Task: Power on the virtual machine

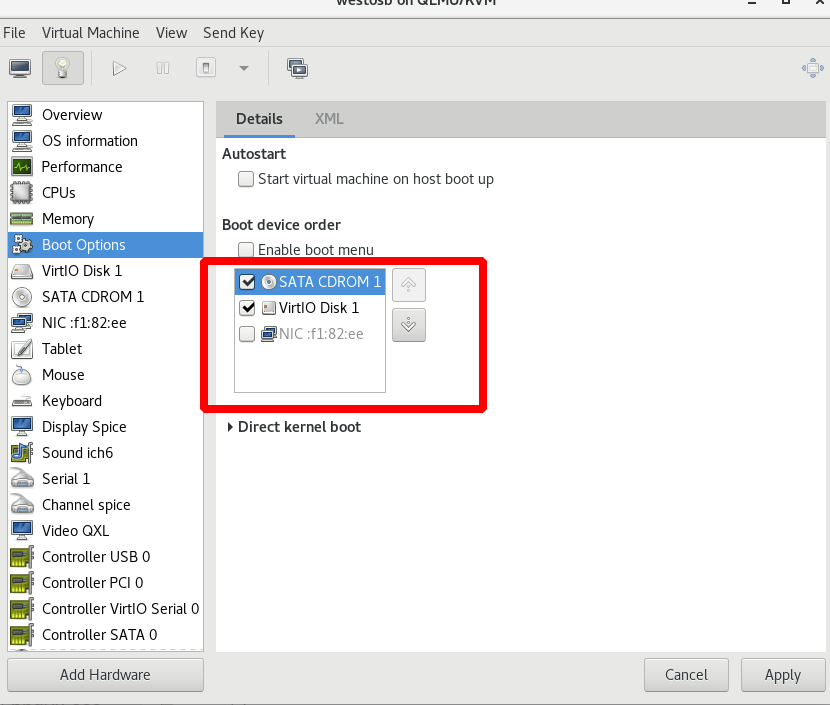Action: coord(120,68)
